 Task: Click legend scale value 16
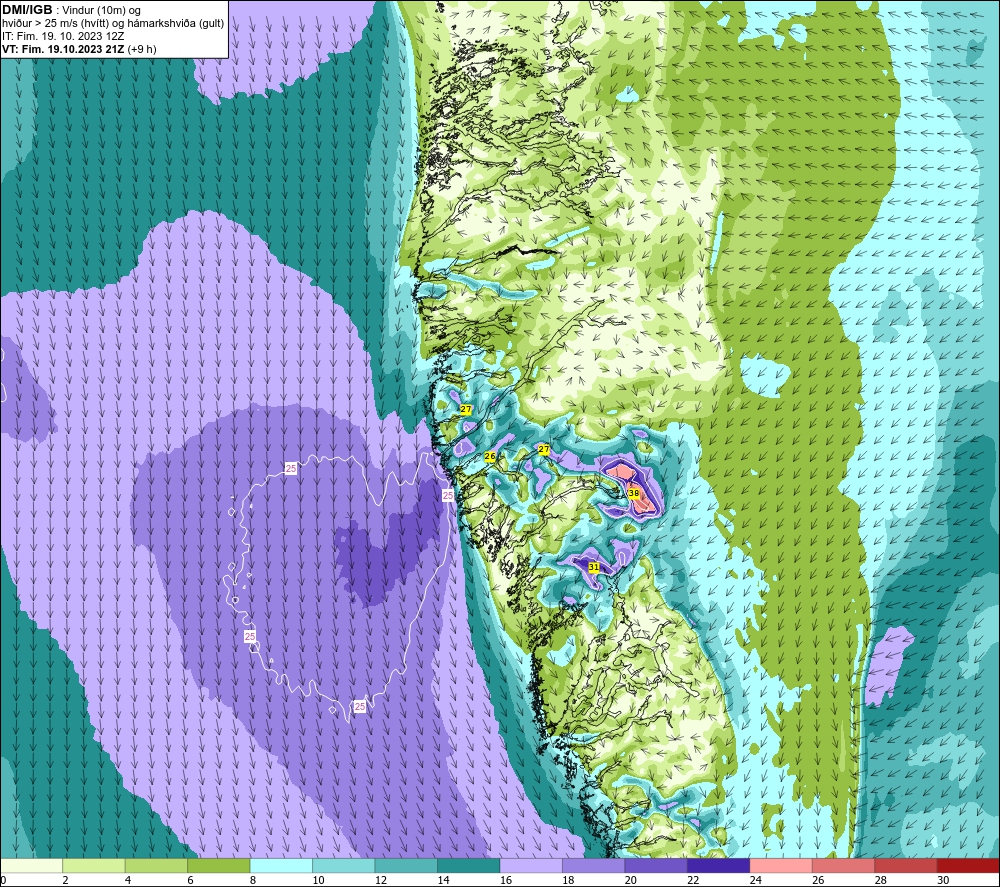(x=506, y=881)
